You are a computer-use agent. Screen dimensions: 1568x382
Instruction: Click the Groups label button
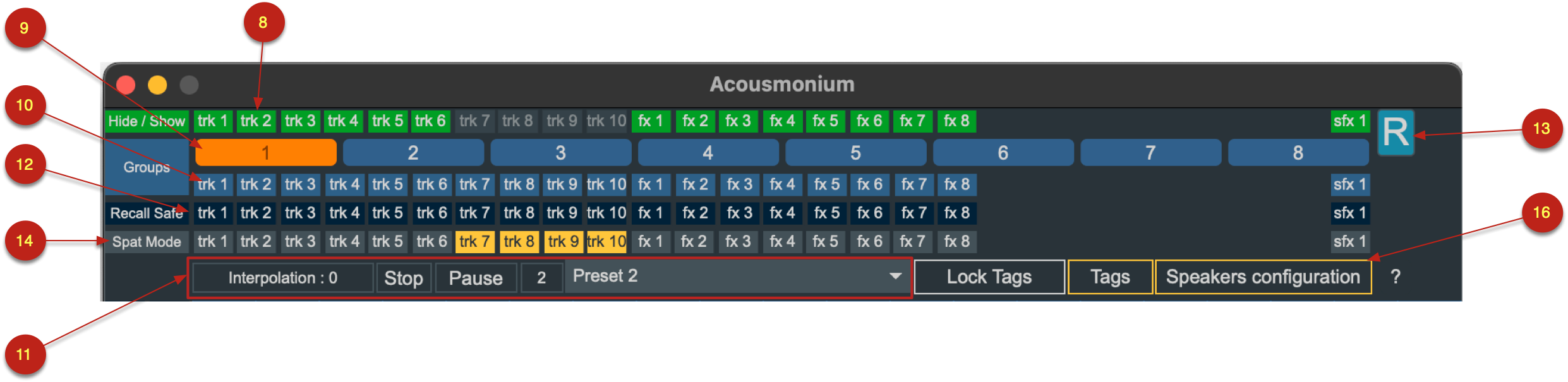(x=147, y=167)
